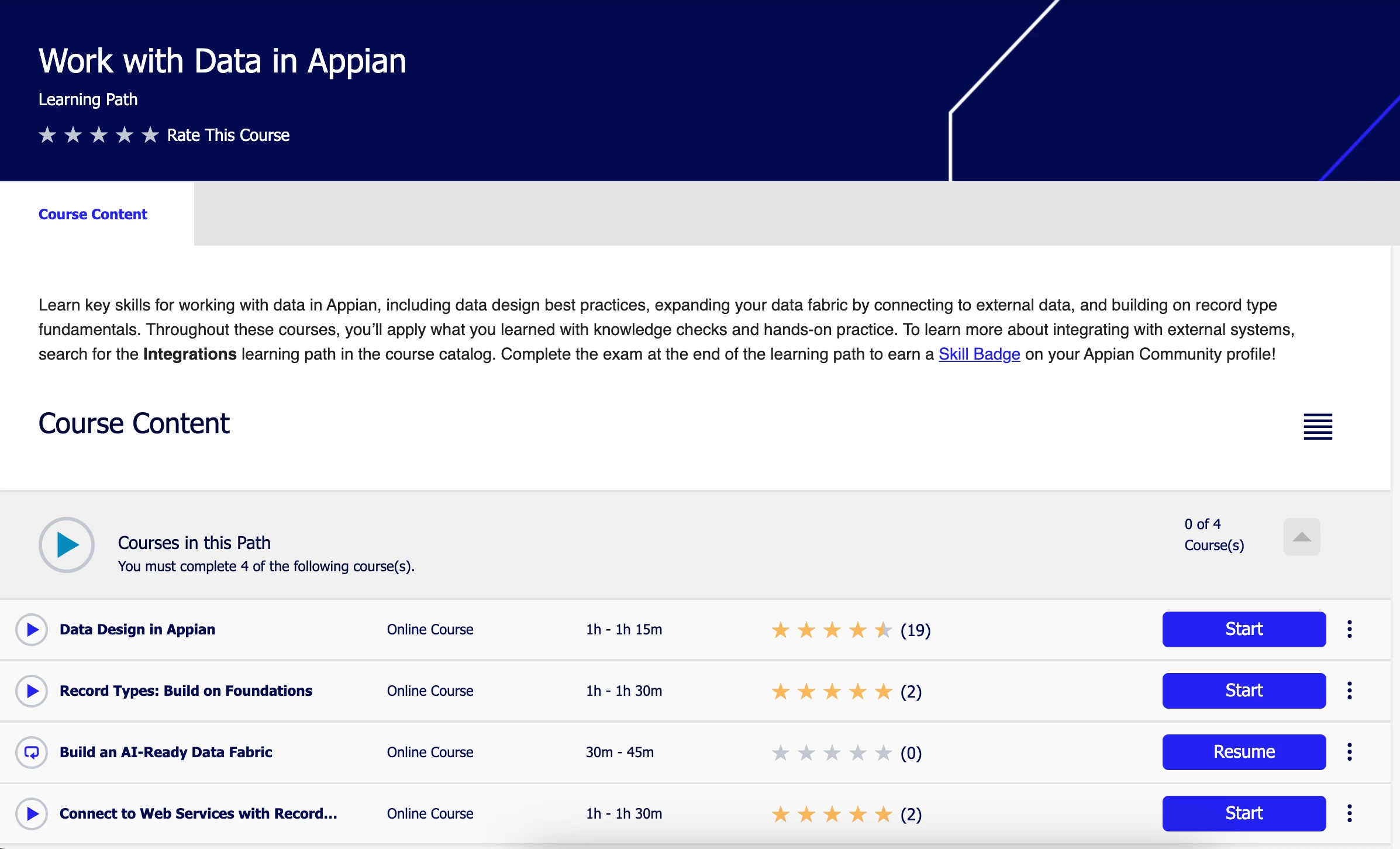
Task: Toggle the list view icon next to Course Content
Action: coord(1318,426)
